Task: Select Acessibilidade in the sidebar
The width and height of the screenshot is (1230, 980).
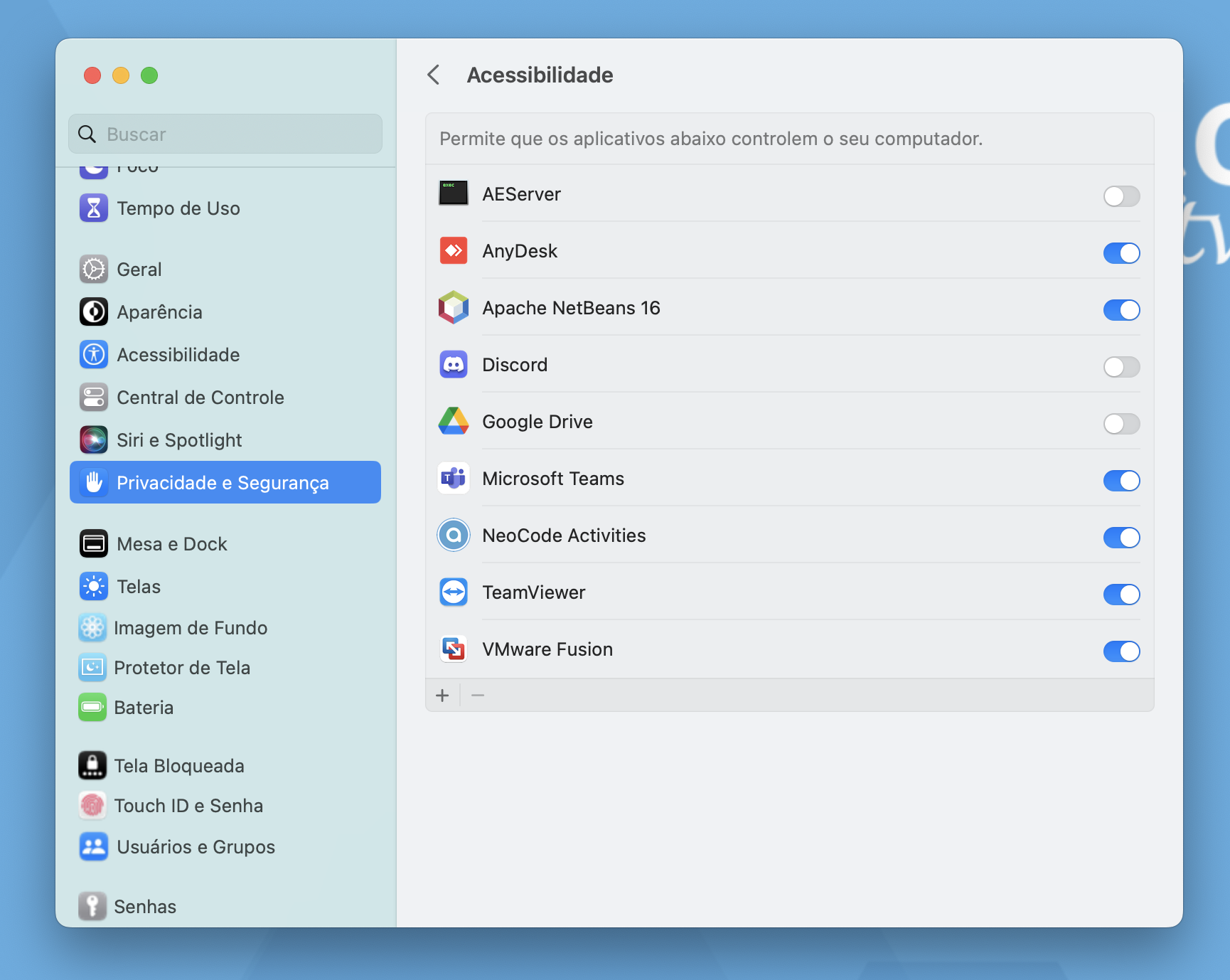Action: [225, 354]
